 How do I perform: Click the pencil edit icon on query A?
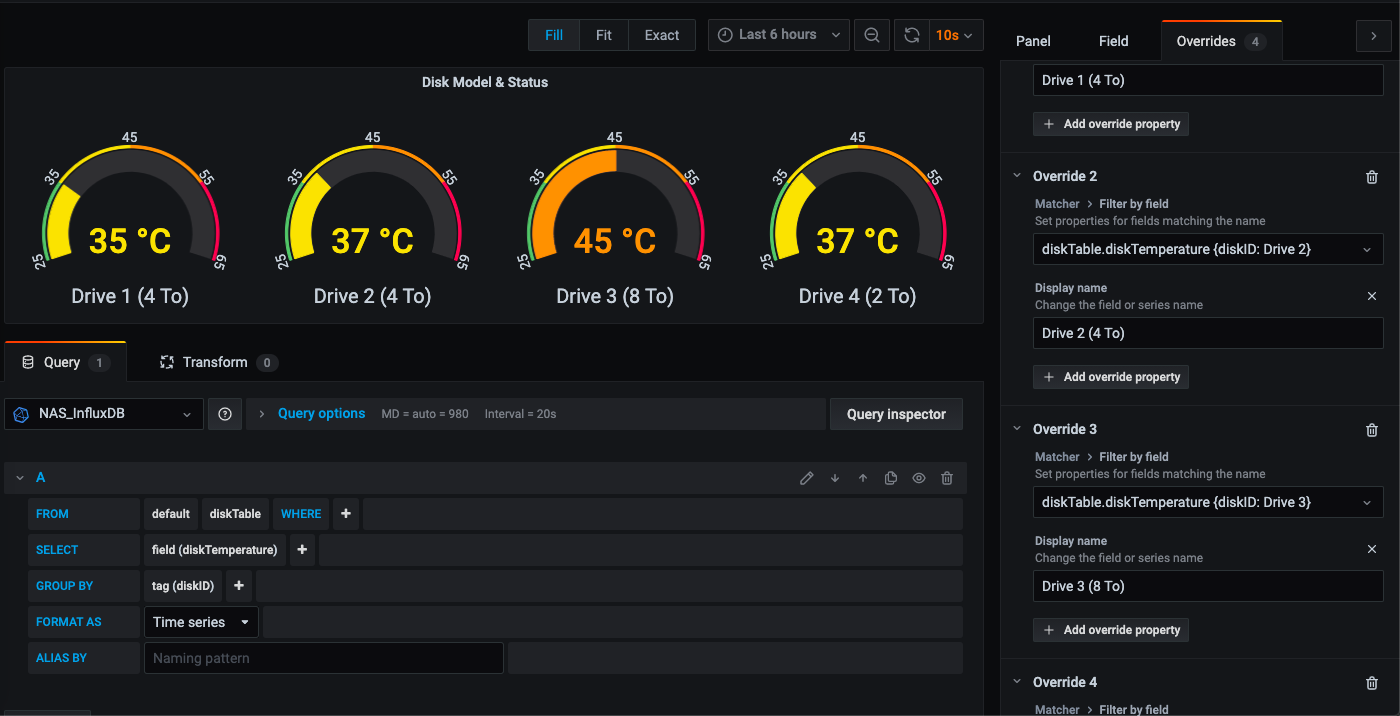click(807, 478)
